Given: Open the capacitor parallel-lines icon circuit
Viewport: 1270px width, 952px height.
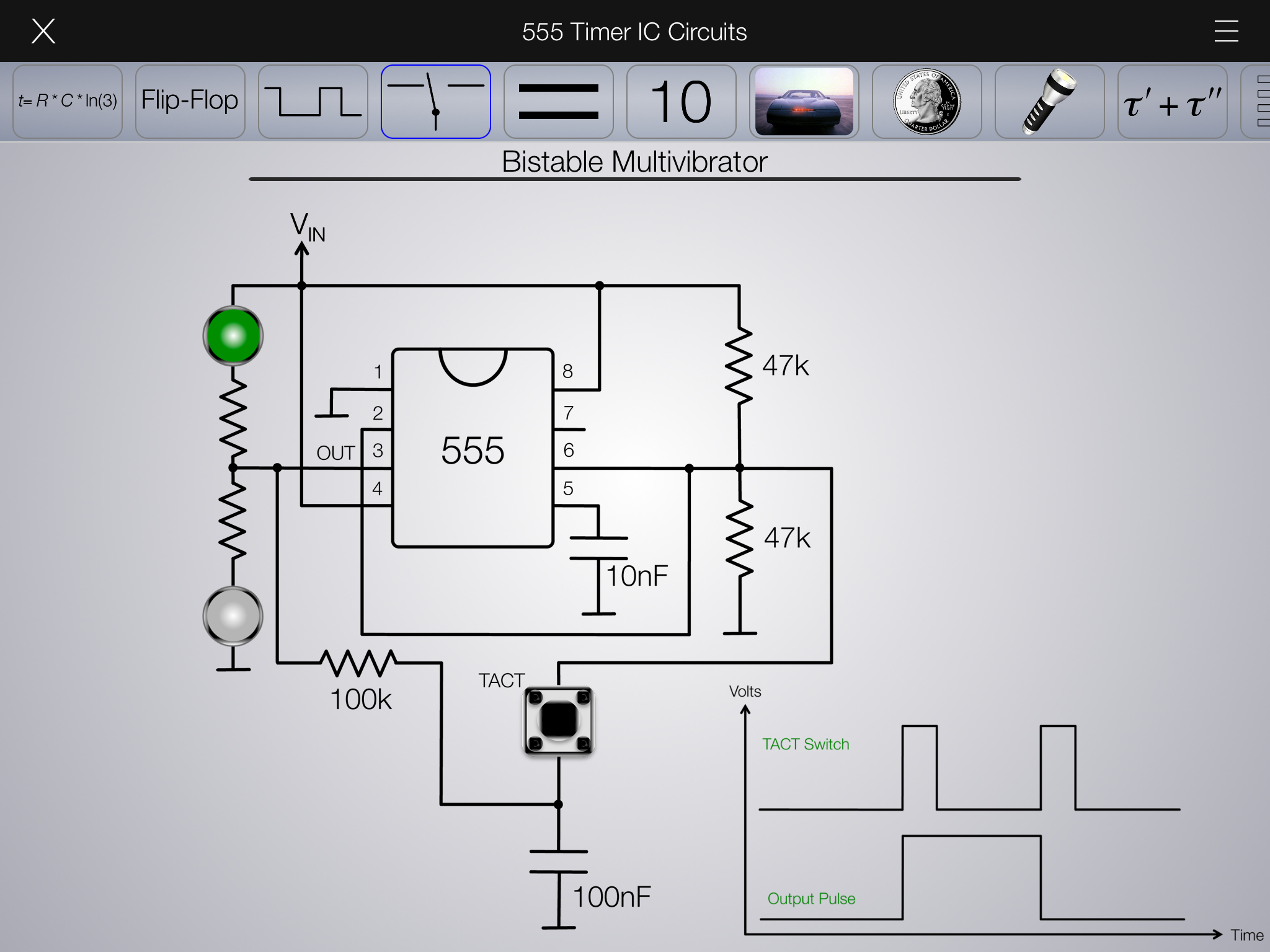Looking at the screenshot, I should pos(558,102).
